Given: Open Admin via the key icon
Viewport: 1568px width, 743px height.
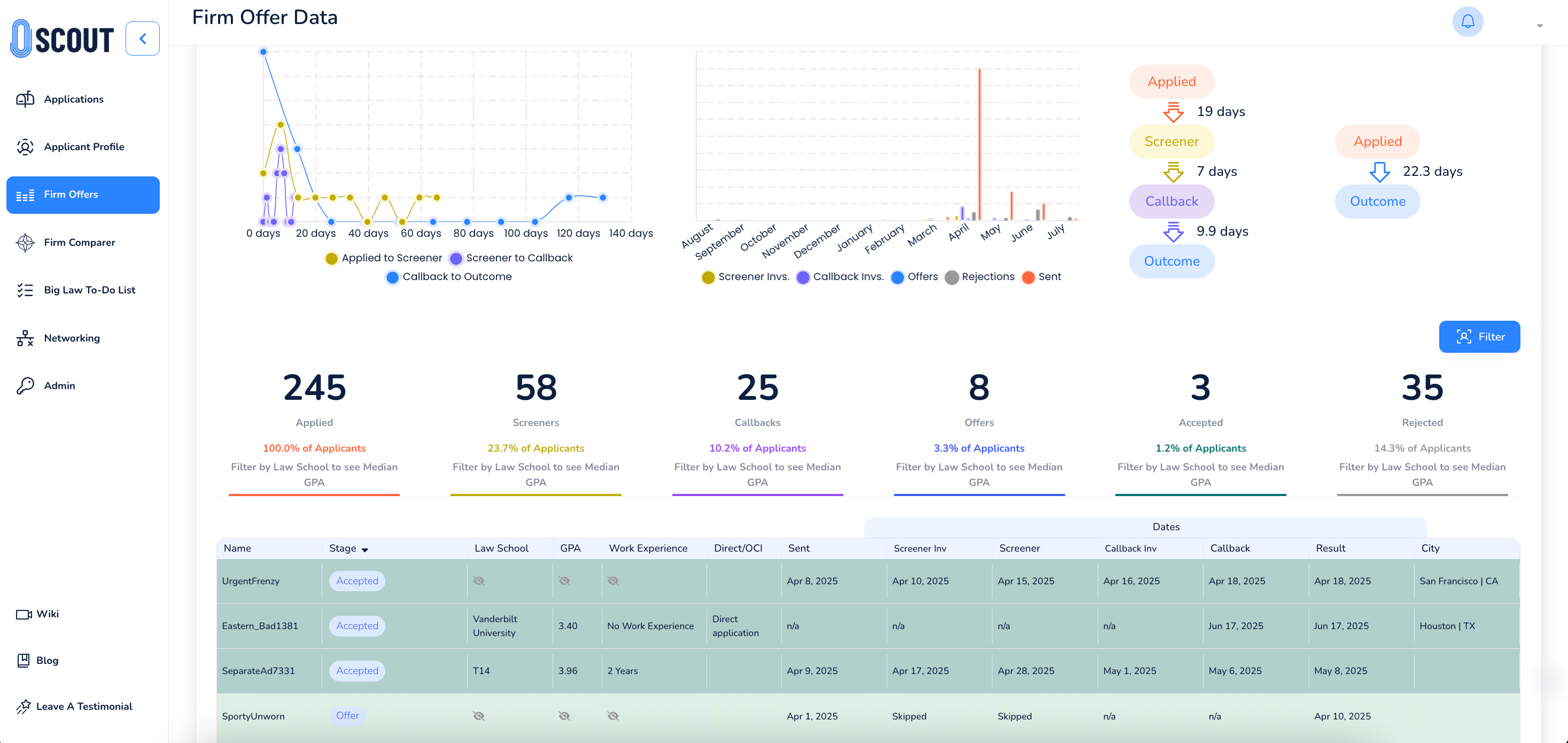Looking at the screenshot, I should (x=25, y=385).
